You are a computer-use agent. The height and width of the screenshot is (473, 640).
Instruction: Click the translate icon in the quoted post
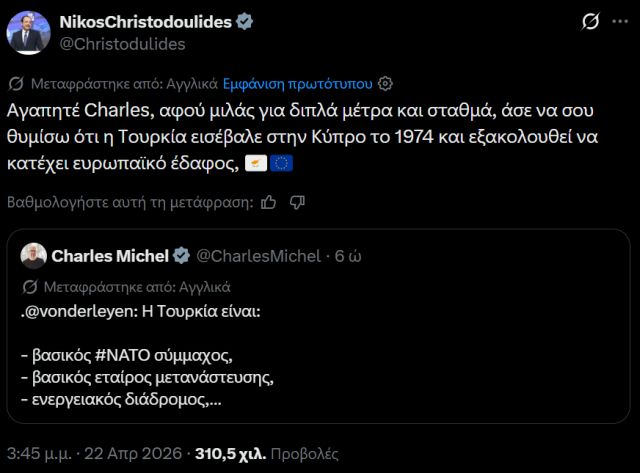[33, 286]
